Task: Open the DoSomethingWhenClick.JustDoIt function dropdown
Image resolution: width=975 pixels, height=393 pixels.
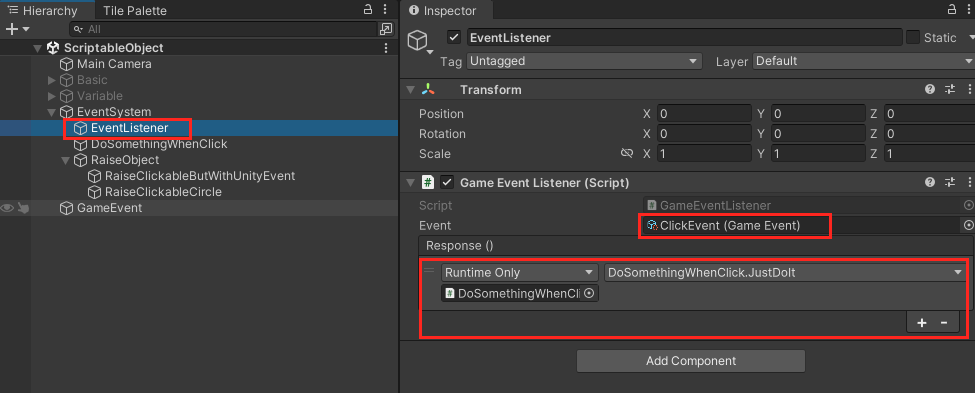Action: click(785, 272)
